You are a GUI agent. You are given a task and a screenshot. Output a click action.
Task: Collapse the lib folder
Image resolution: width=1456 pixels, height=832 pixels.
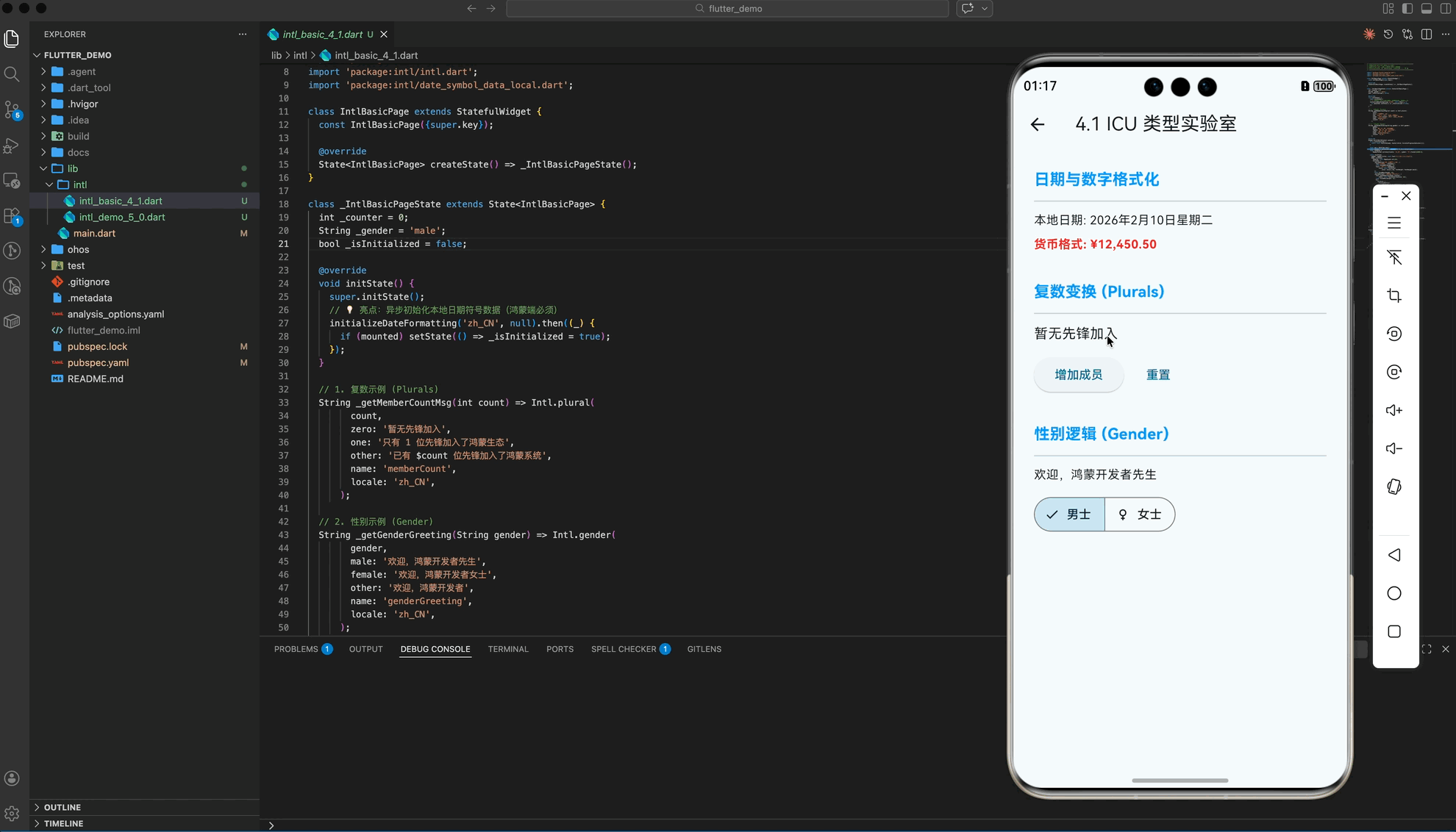72,168
